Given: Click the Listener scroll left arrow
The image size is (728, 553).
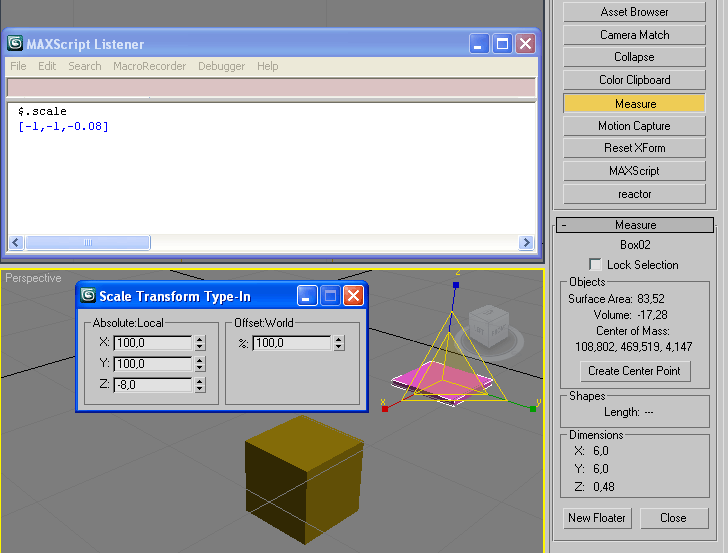Looking at the screenshot, I should (x=16, y=242).
